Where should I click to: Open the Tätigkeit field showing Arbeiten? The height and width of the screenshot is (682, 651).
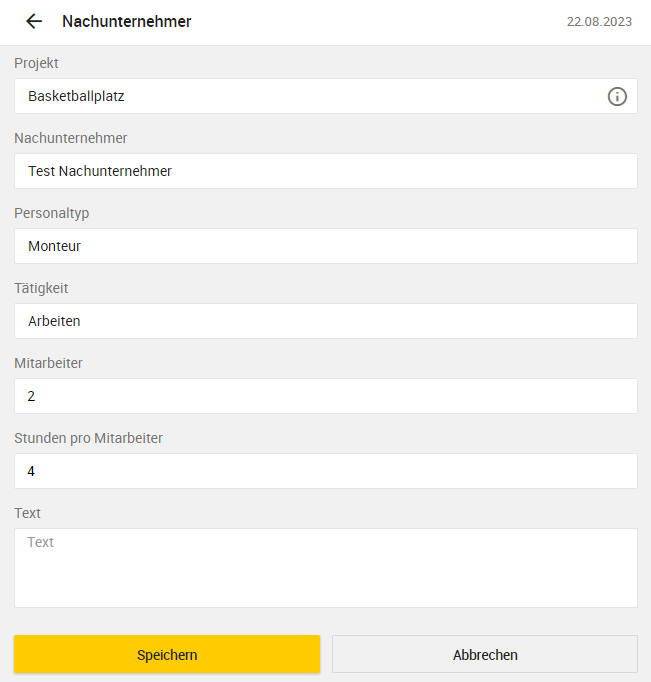326,321
